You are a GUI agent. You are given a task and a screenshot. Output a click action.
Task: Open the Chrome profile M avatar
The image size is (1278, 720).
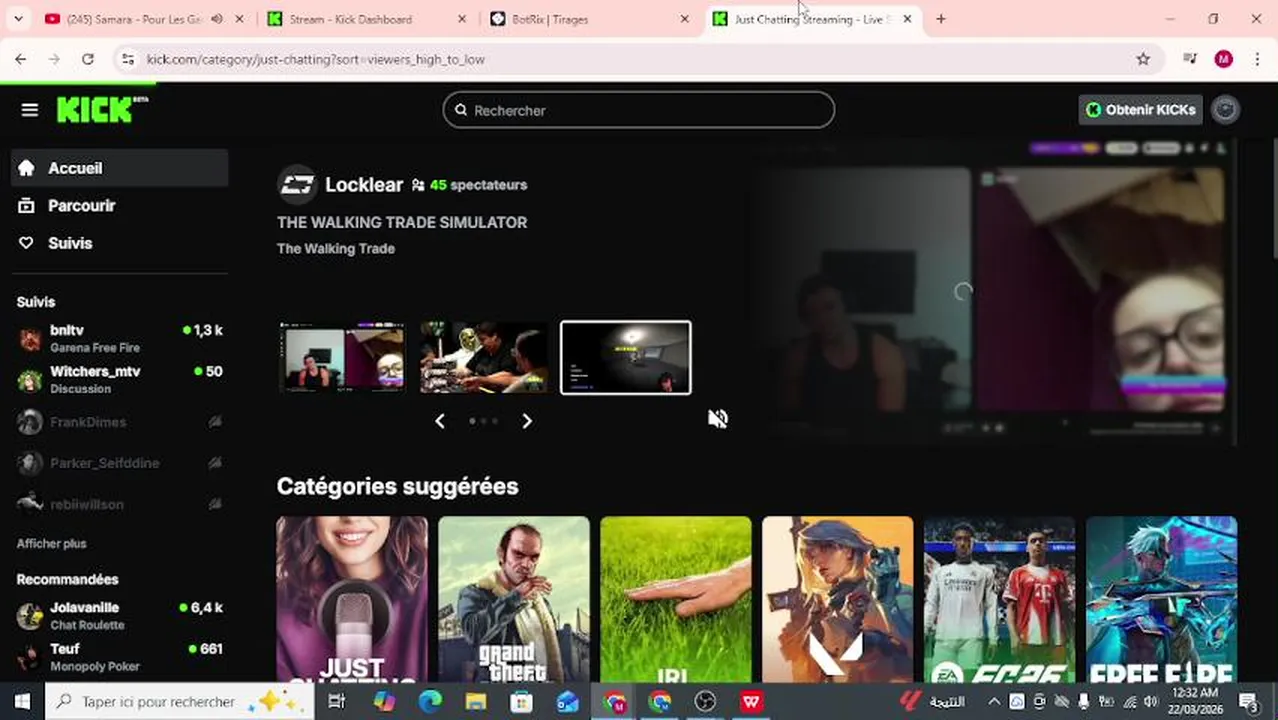1224,59
